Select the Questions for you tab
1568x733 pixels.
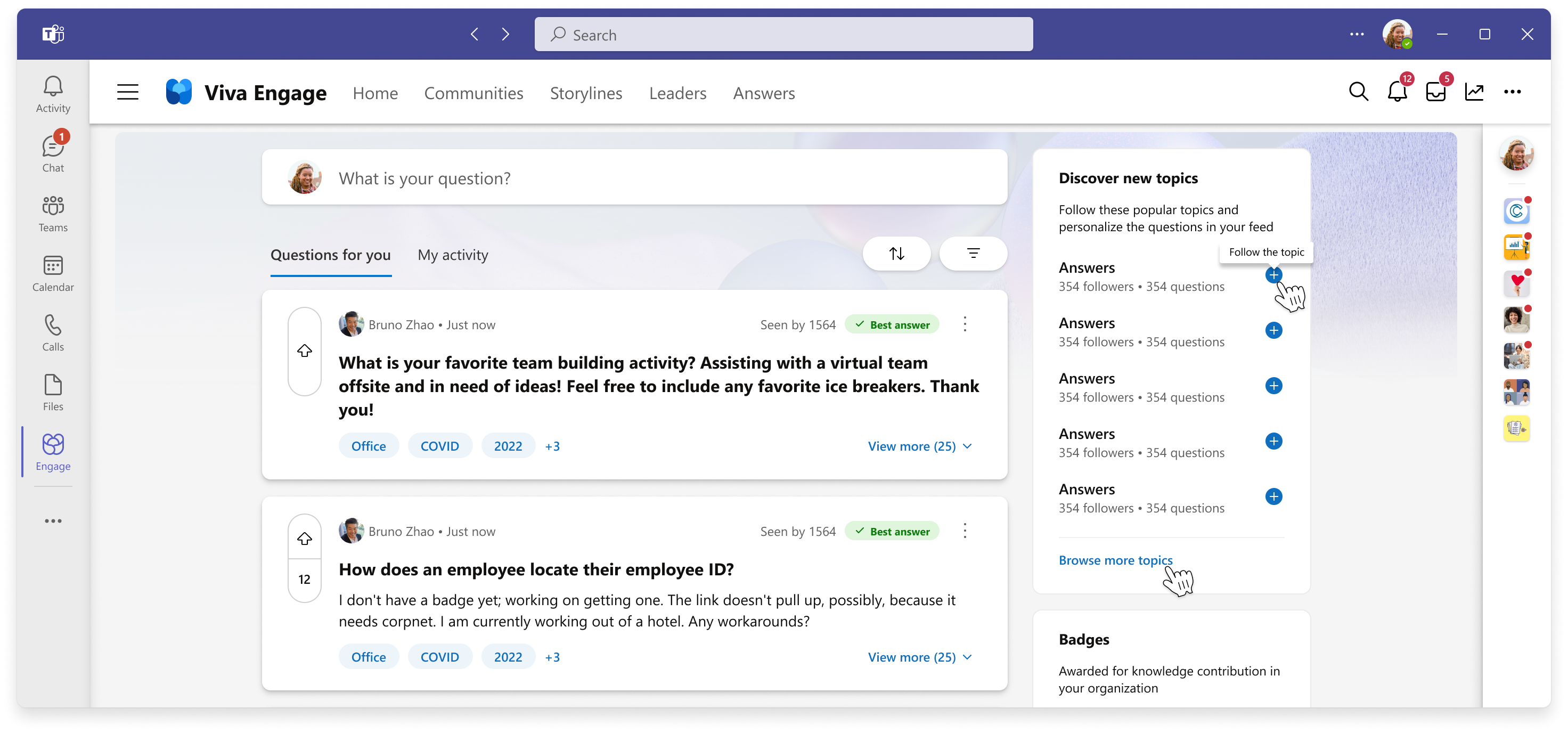pyautogui.click(x=331, y=254)
